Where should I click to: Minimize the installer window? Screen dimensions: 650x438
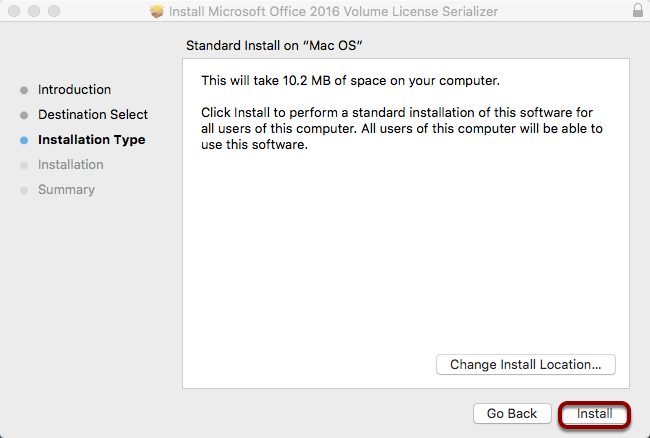pos(34,11)
